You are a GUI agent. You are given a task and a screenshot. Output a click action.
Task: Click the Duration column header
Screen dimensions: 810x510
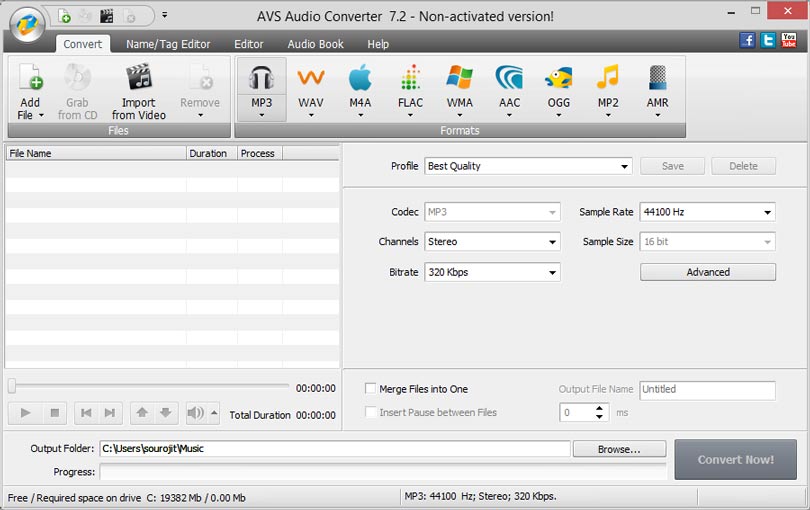212,153
